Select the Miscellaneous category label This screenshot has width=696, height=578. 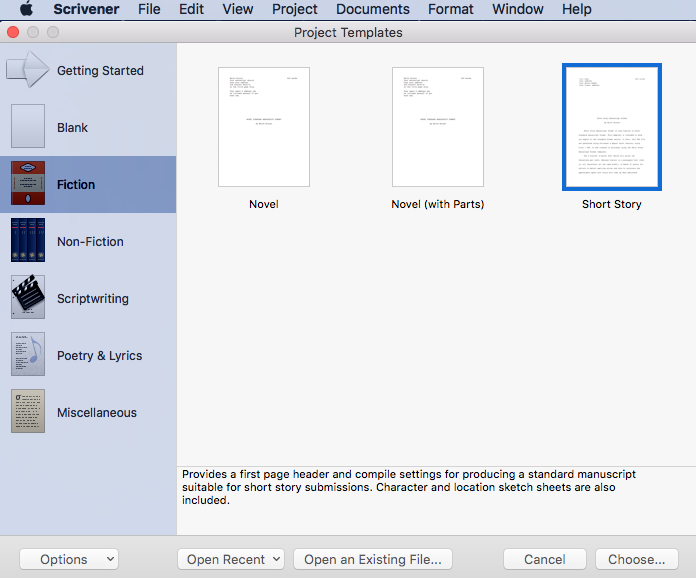coord(97,412)
